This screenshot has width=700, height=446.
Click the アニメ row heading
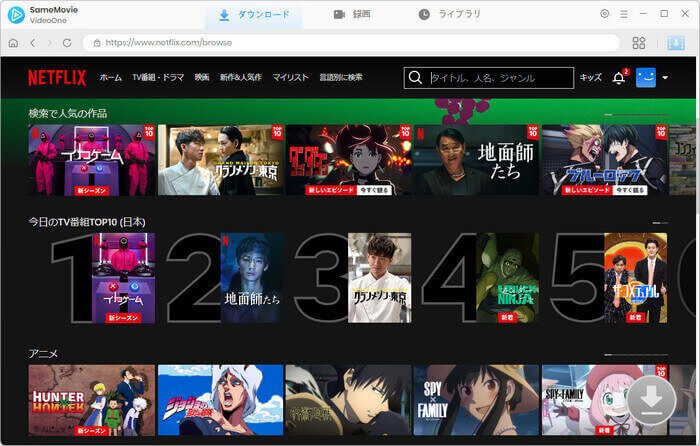point(43,354)
